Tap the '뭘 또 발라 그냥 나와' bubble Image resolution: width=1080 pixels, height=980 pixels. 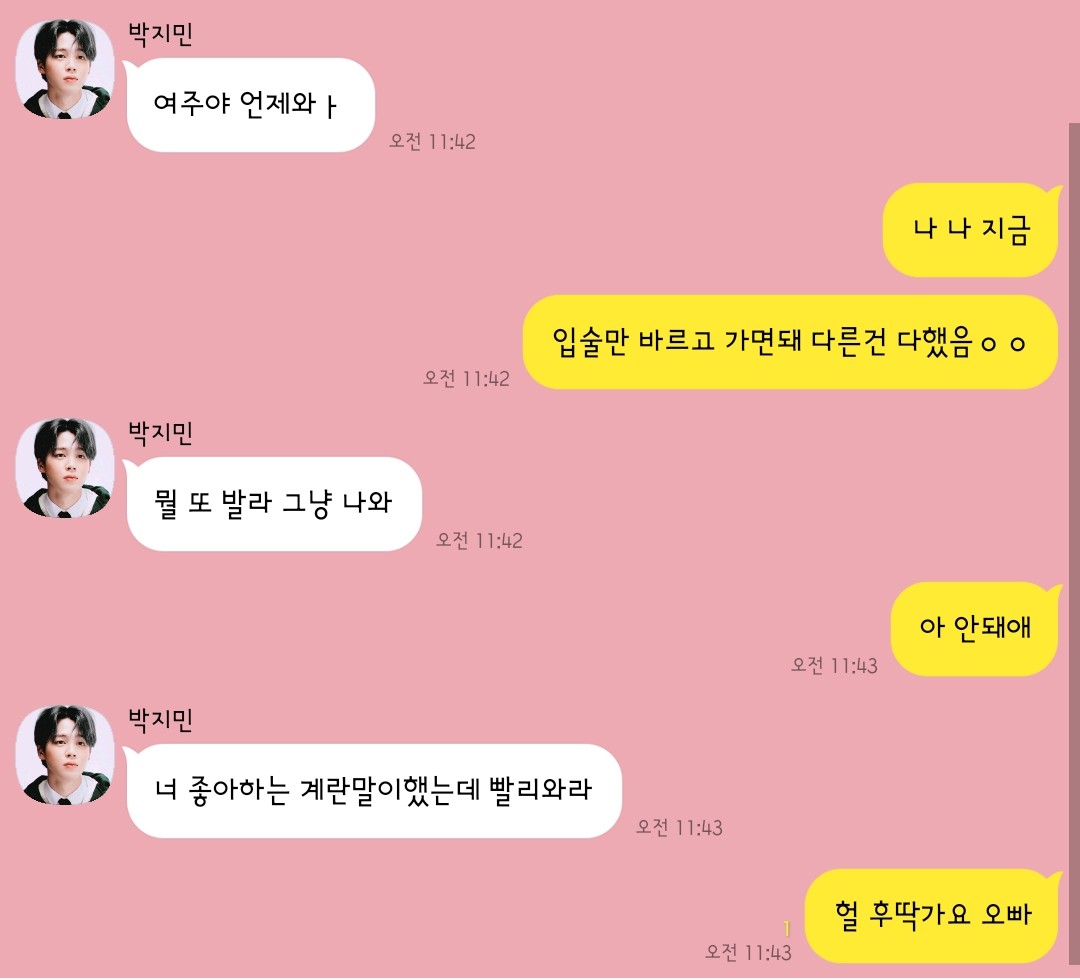pyautogui.click(x=273, y=503)
